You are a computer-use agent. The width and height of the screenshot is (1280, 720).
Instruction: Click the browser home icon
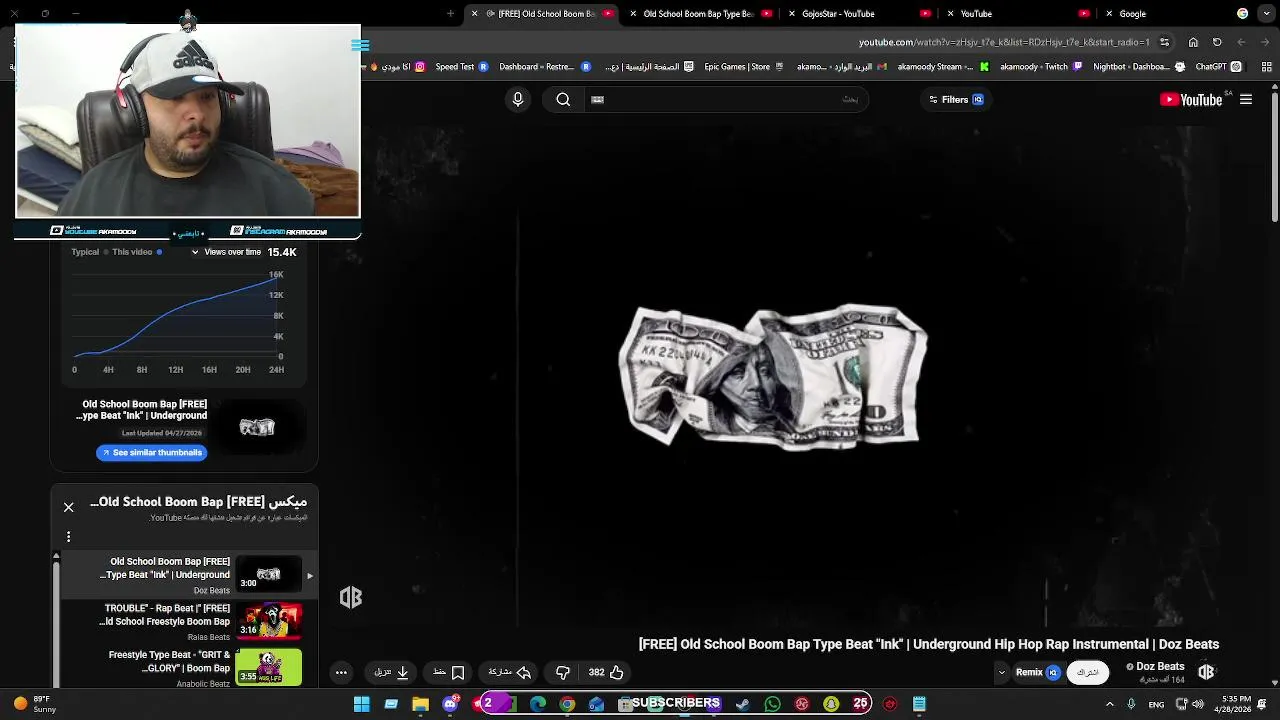[1193, 42]
